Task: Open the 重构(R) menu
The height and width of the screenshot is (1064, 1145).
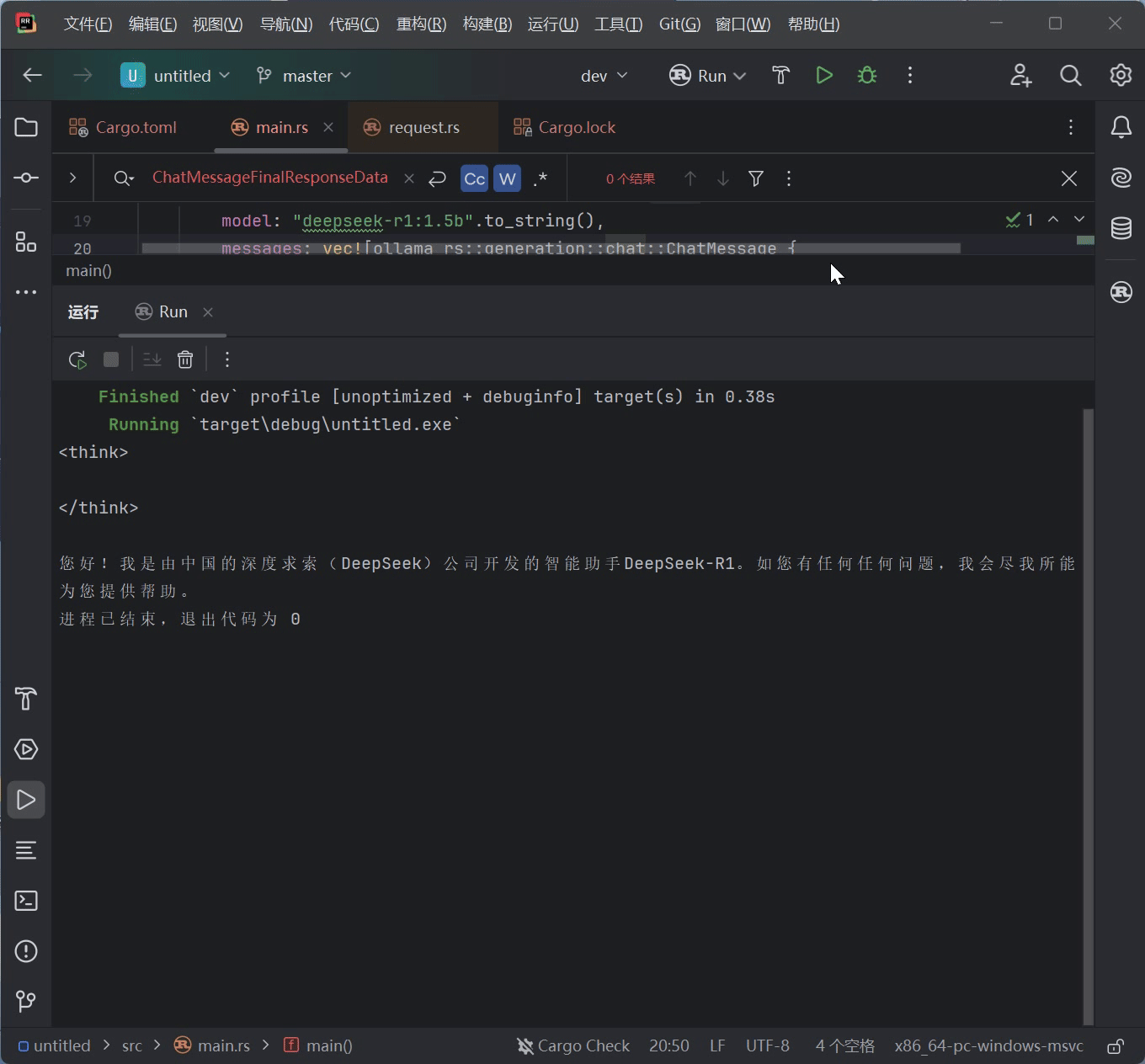Action: 421,24
